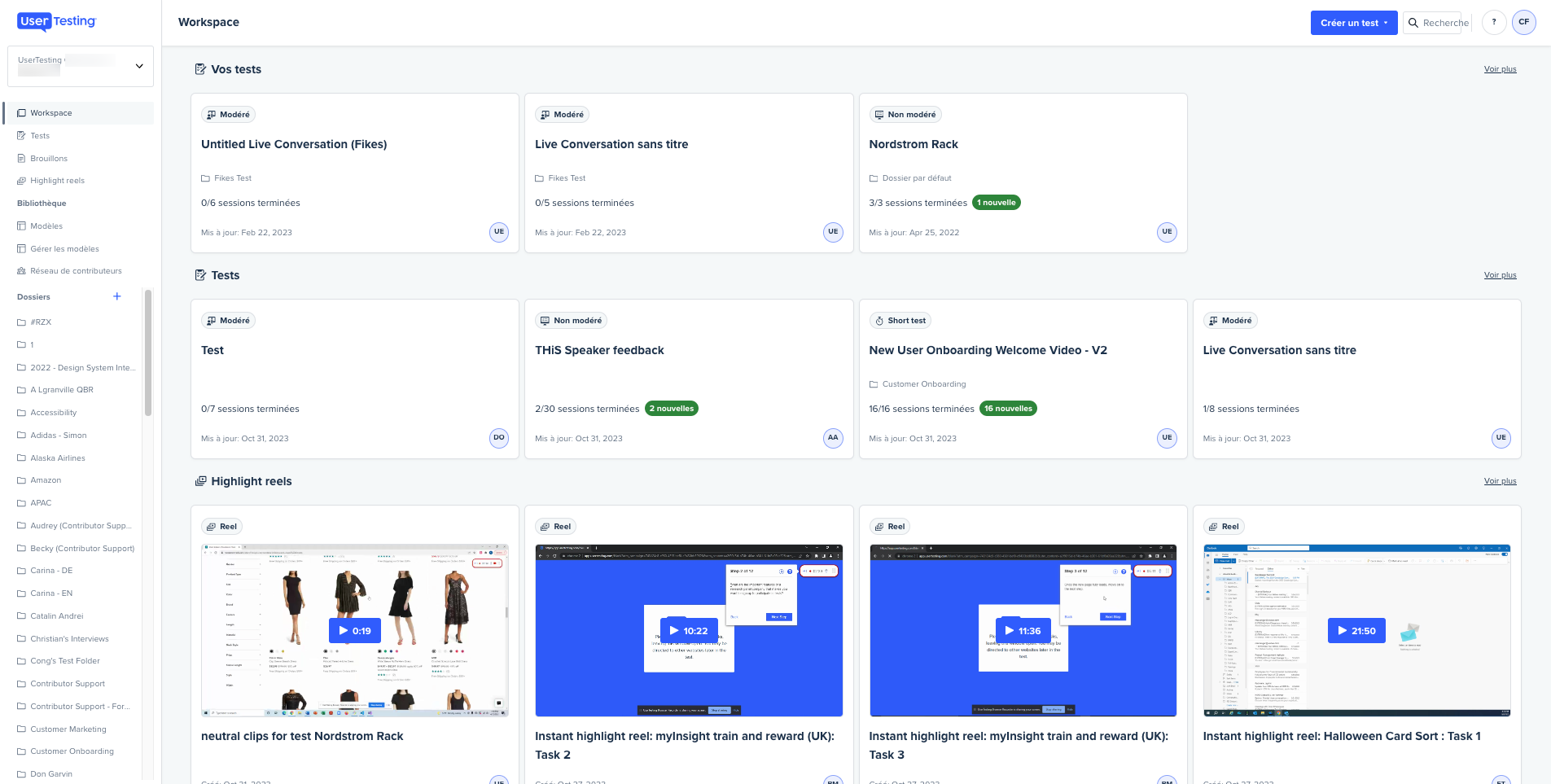
Task: Click Voir plus next to Highlight reels
Action: coord(1500,480)
